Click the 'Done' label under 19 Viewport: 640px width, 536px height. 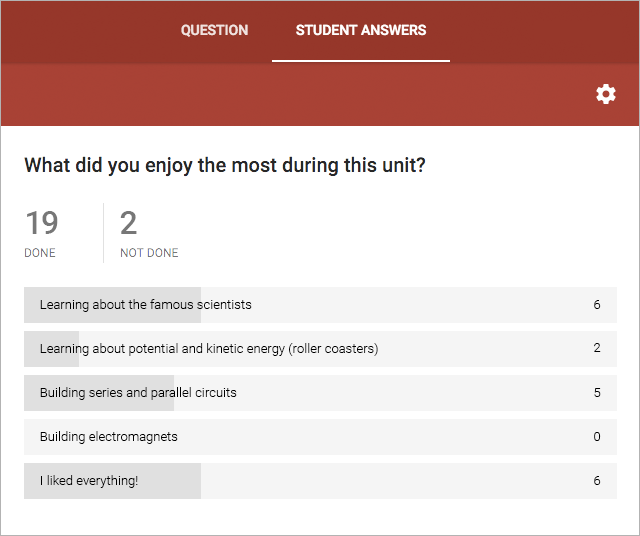point(40,253)
